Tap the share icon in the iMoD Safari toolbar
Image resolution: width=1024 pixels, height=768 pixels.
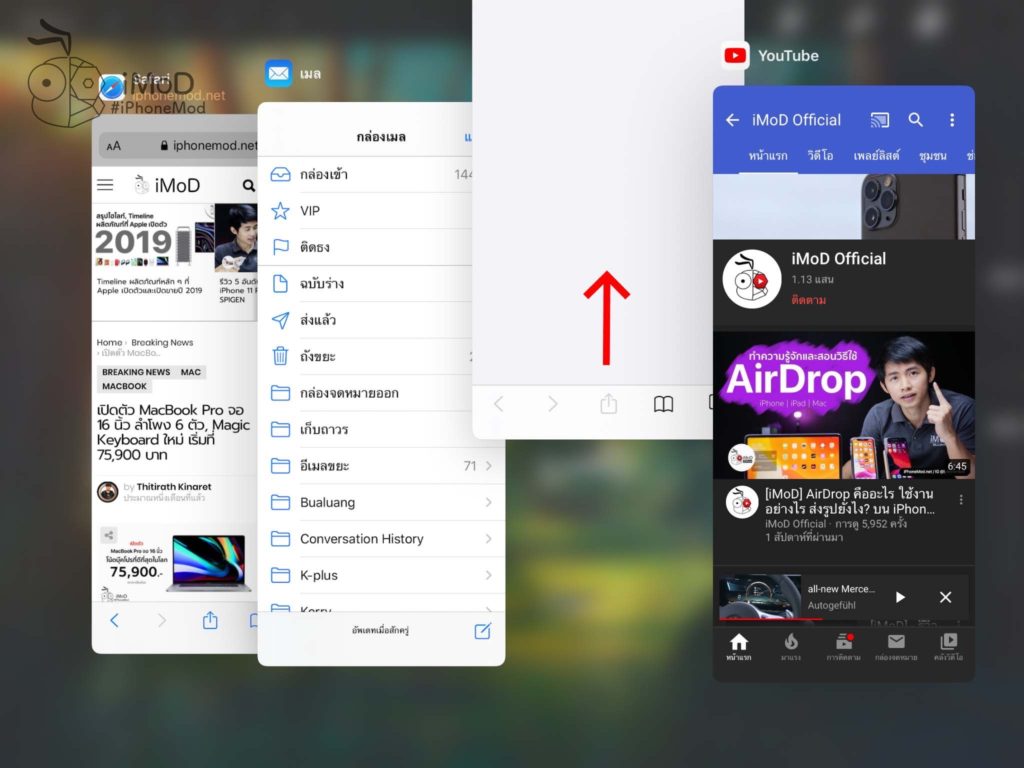(210, 620)
